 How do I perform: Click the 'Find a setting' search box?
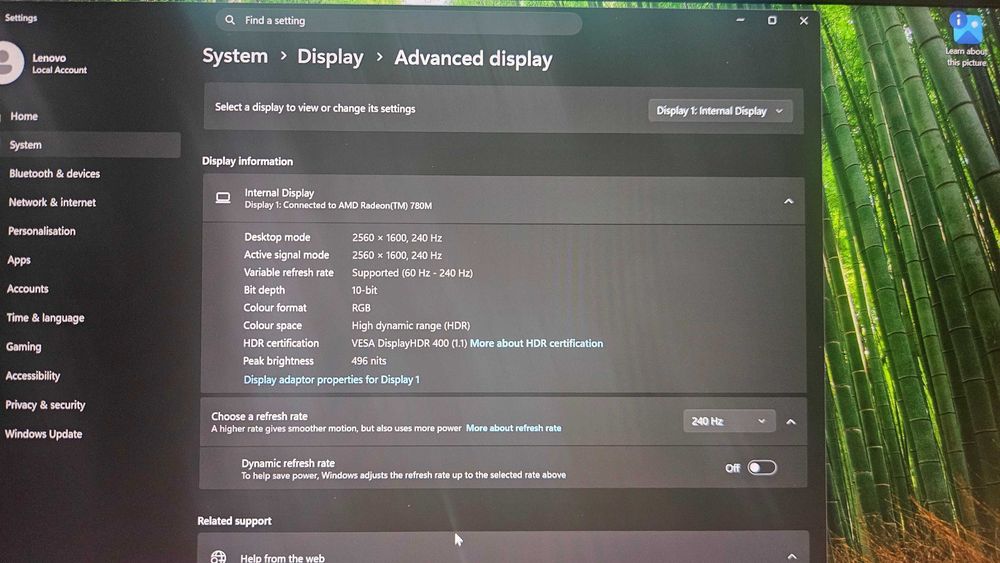pos(399,21)
